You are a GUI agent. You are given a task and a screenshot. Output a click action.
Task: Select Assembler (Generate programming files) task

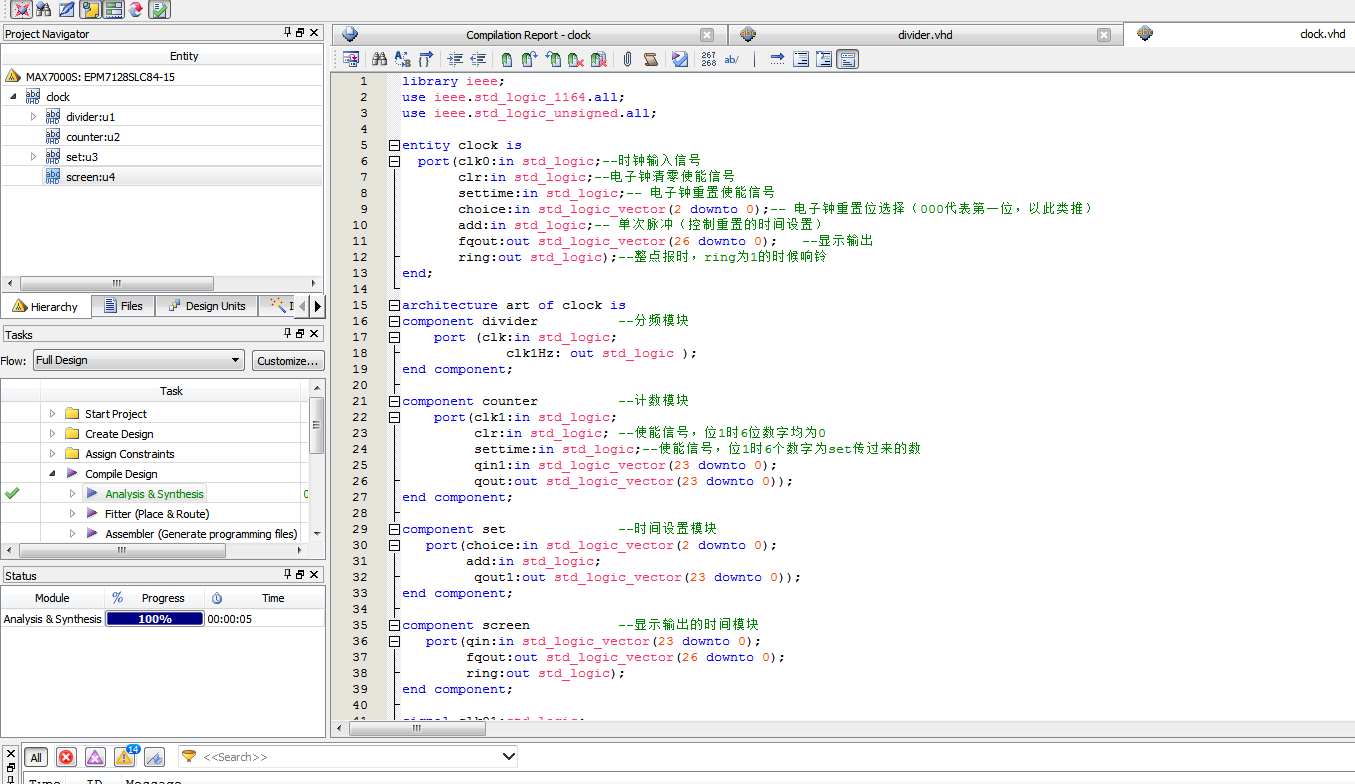click(x=201, y=533)
